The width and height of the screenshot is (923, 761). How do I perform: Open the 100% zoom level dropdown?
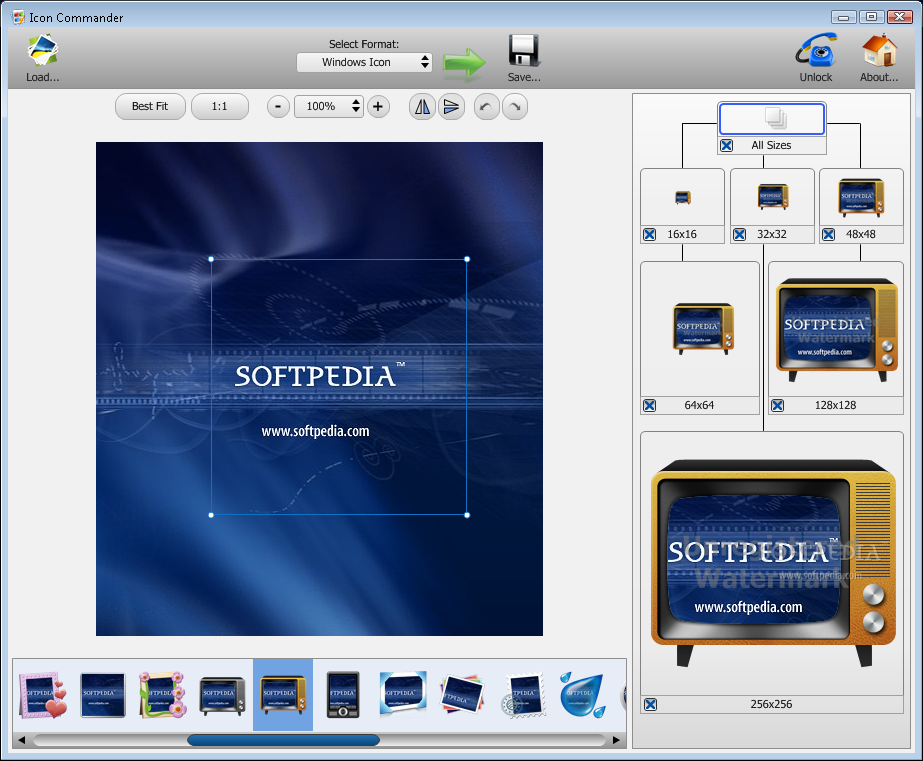pyautogui.click(x=328, y=107)
